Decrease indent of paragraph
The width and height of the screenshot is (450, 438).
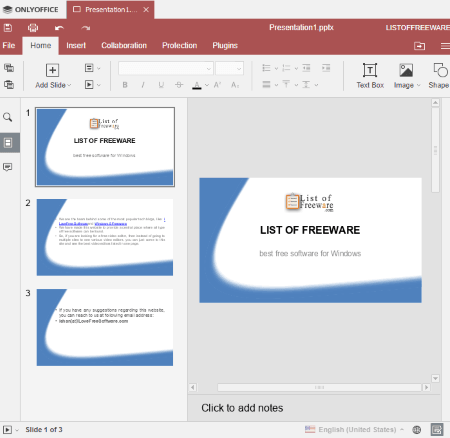[306, 68]
